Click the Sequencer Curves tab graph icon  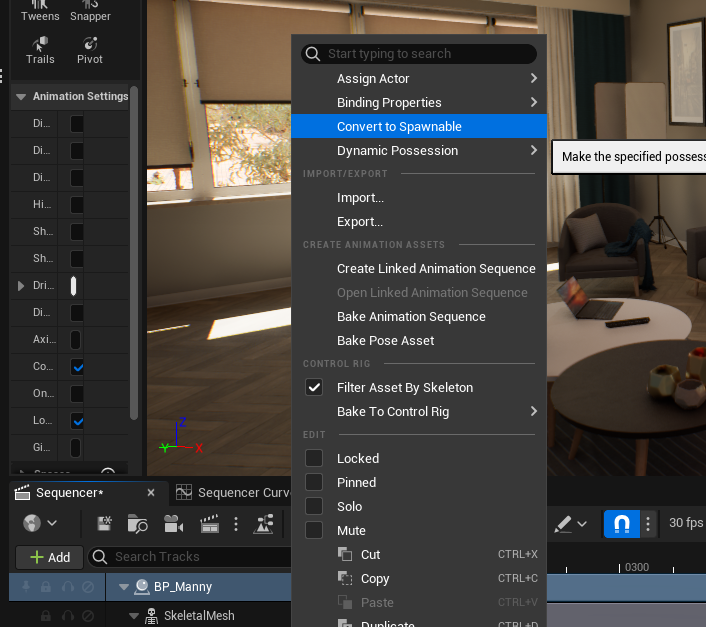184,492
